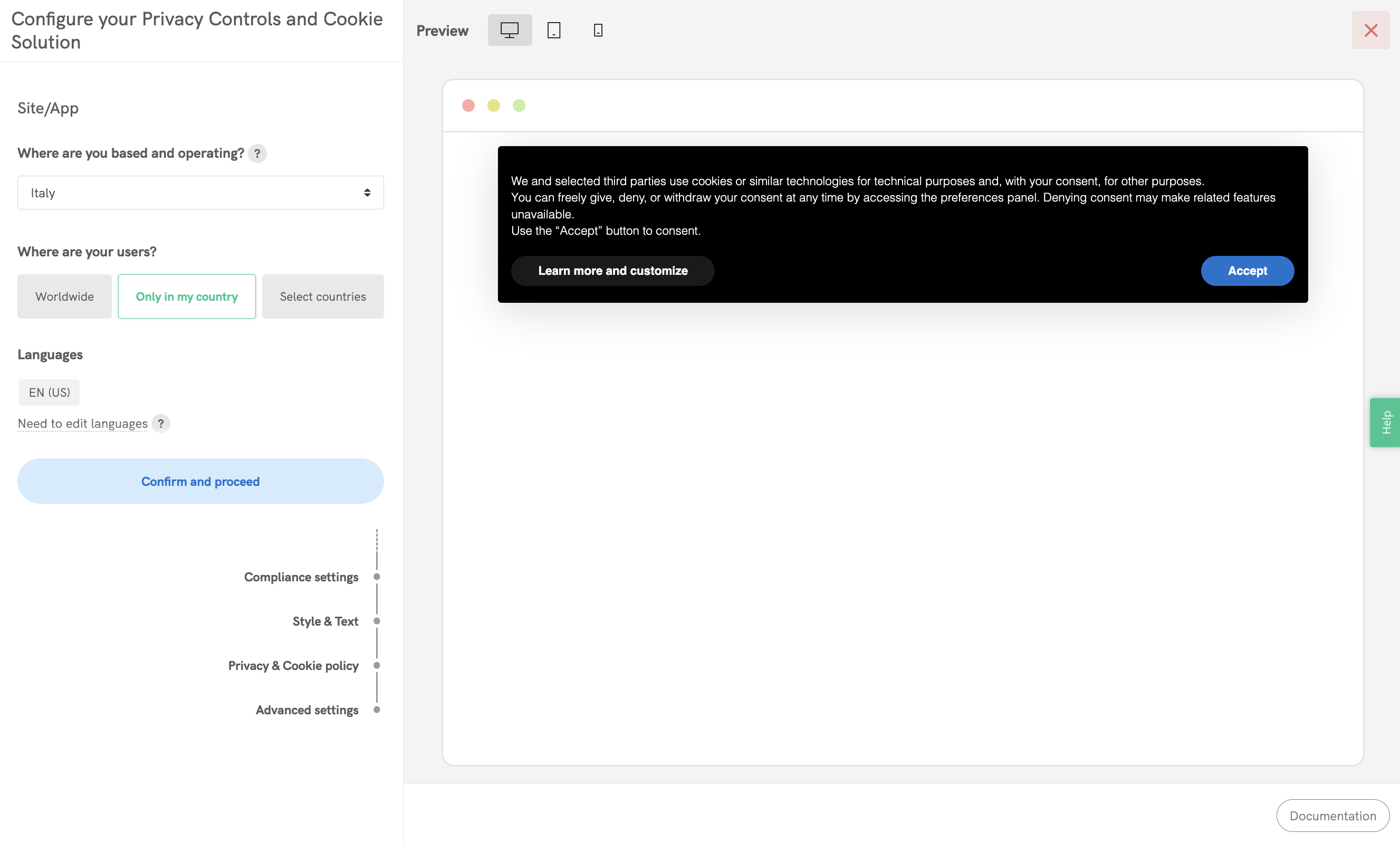Click the EN (US) language chip
Image resolution: width=1400 pixels, height=843 pixels.
49,392
